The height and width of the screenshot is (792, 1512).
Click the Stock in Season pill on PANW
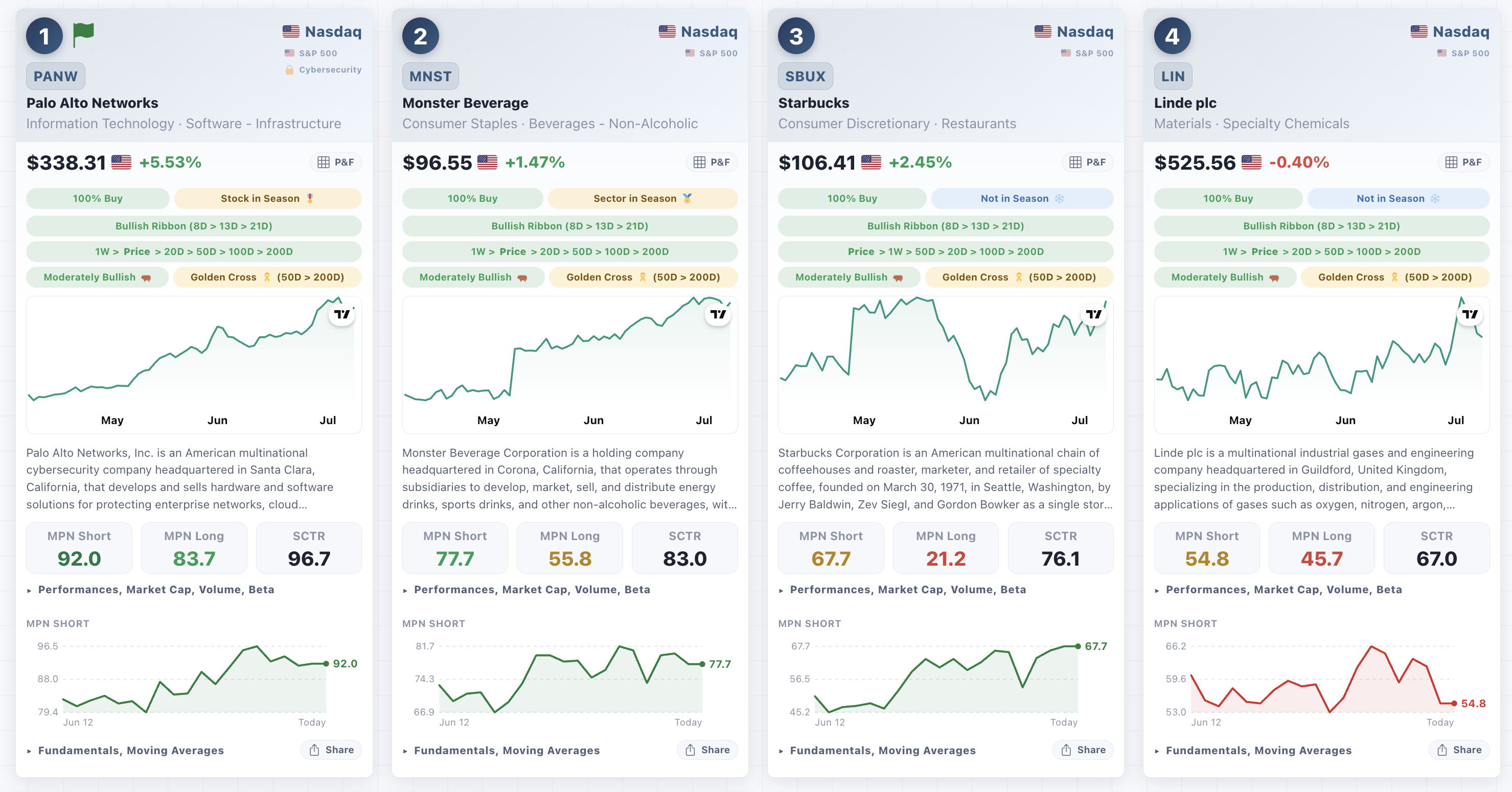tap(268, 198)
